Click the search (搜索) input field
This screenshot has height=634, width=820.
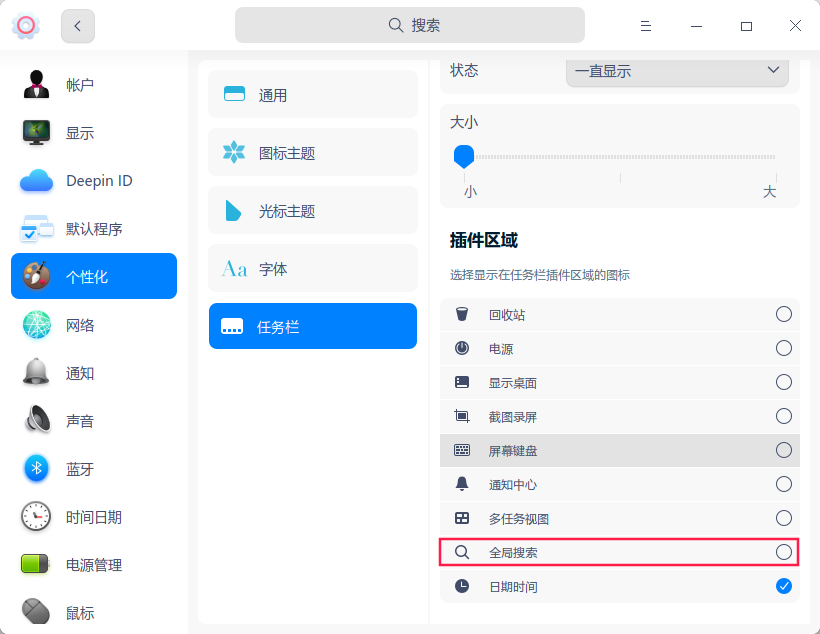tap(410, 25)
